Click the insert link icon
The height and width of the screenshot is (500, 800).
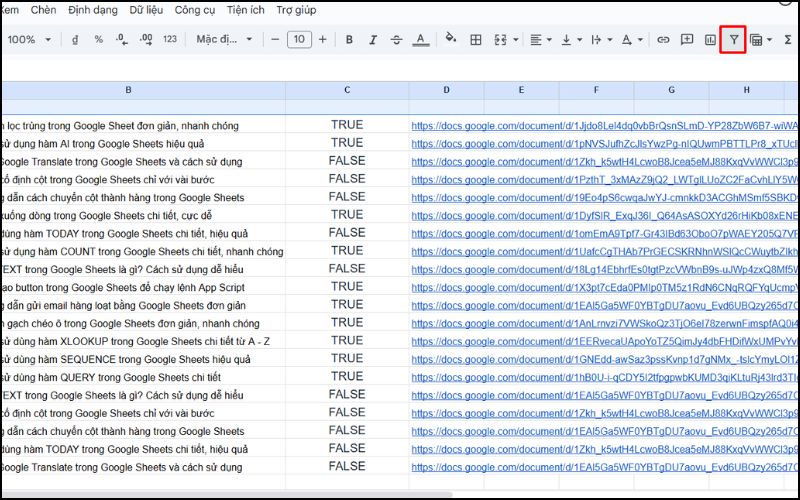[x=663, y=40]
